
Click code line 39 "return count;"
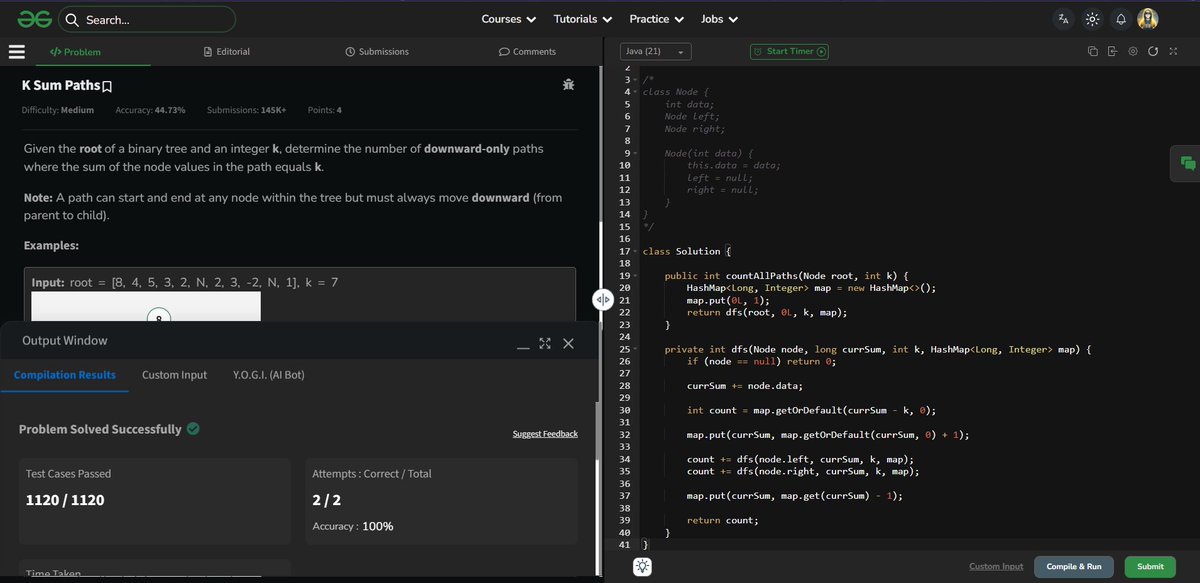(722, 520)
